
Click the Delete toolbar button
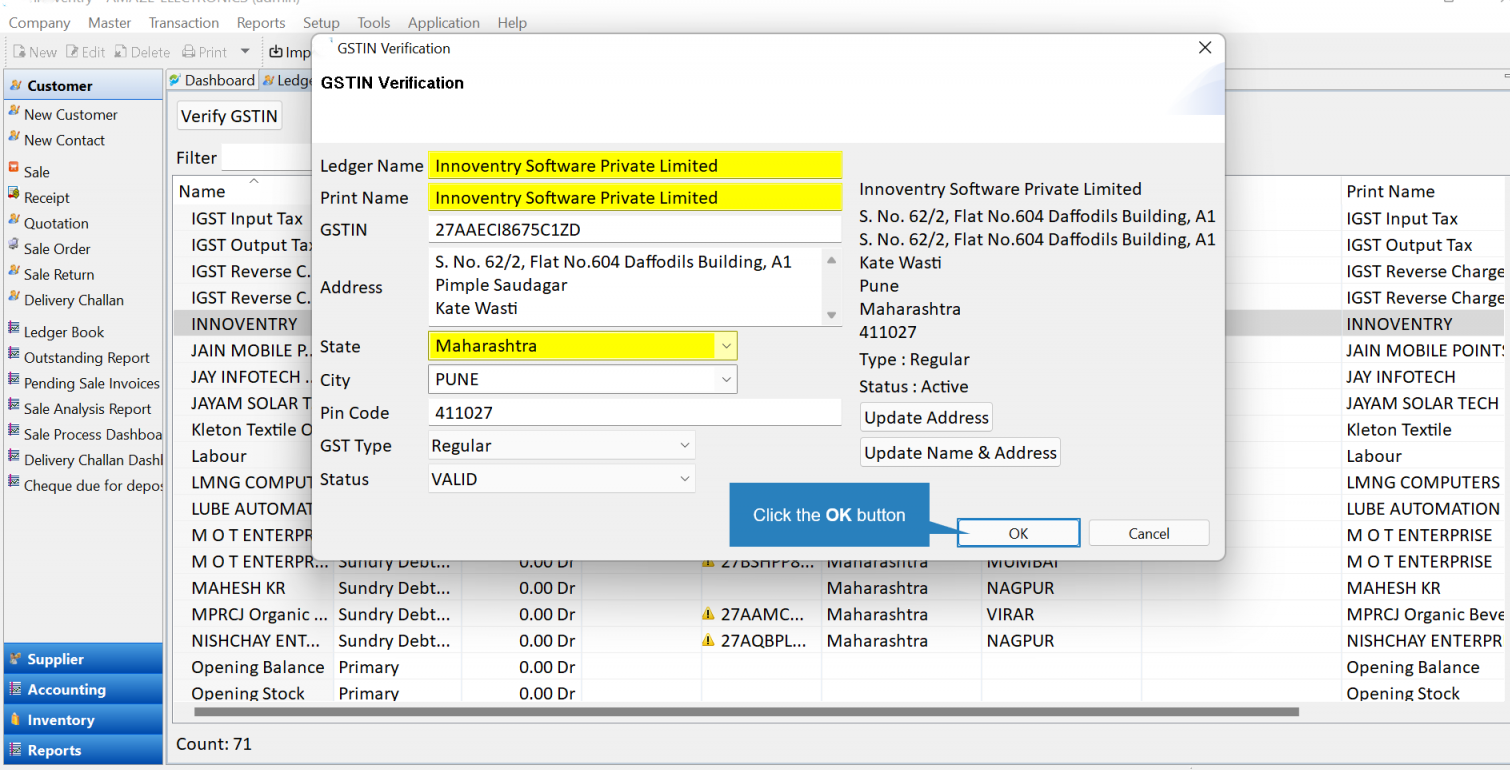[x=142, y=52]
